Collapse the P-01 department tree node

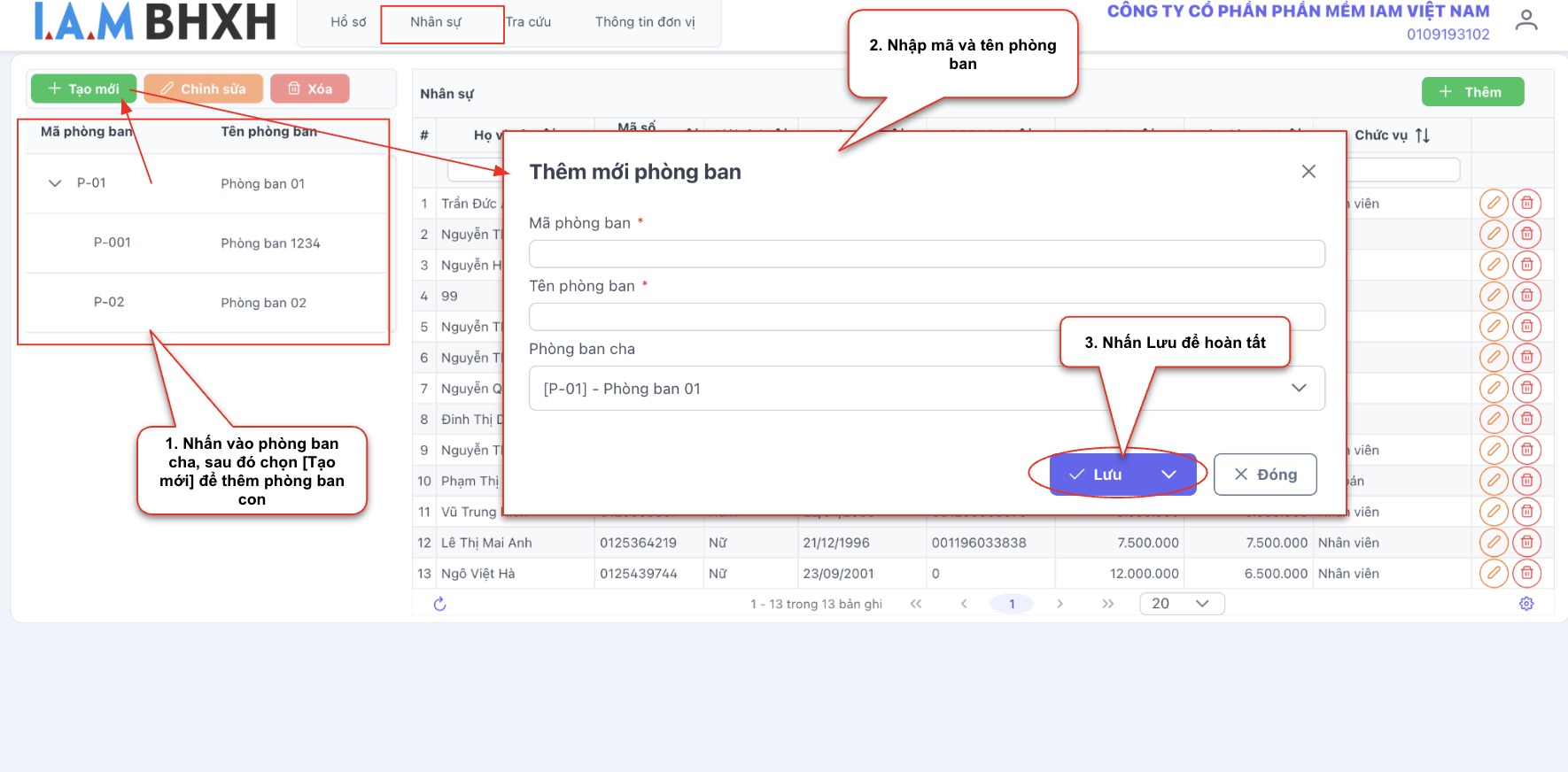click(x=55, y=183)
